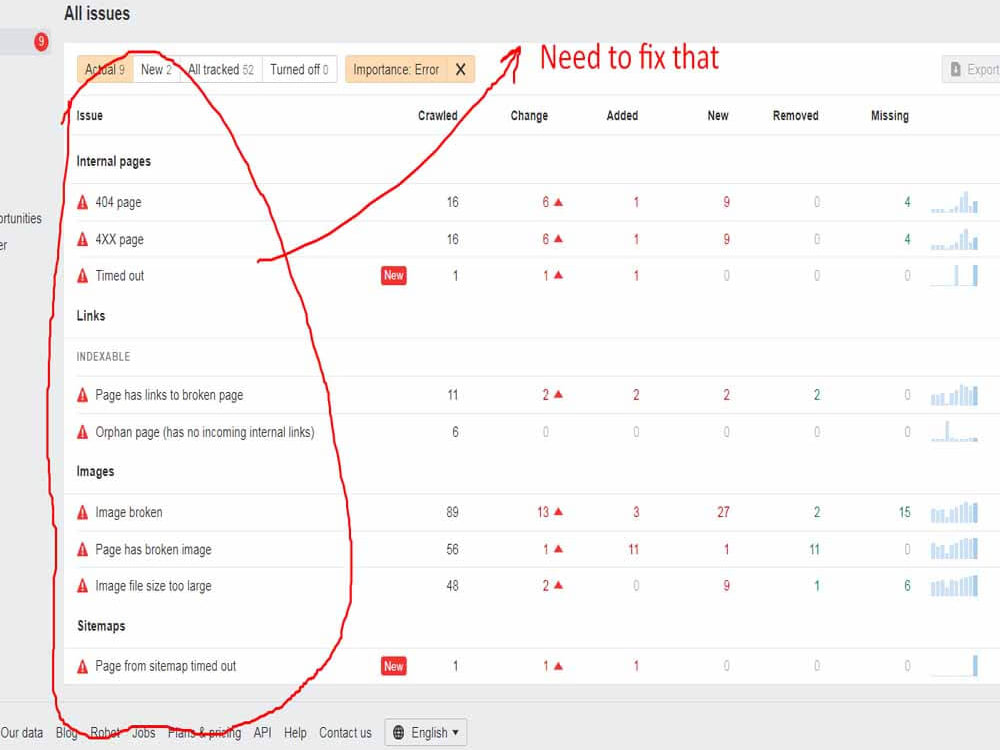Open Page has broken image sparkline chart

(x=954, y=549)
